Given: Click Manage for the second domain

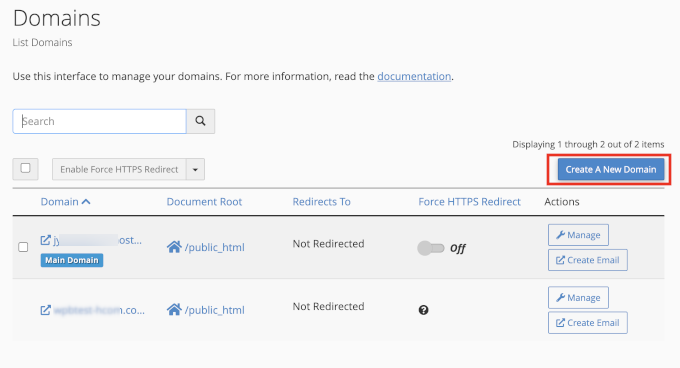Looking at the screenshot, I should tap(578, 298).
